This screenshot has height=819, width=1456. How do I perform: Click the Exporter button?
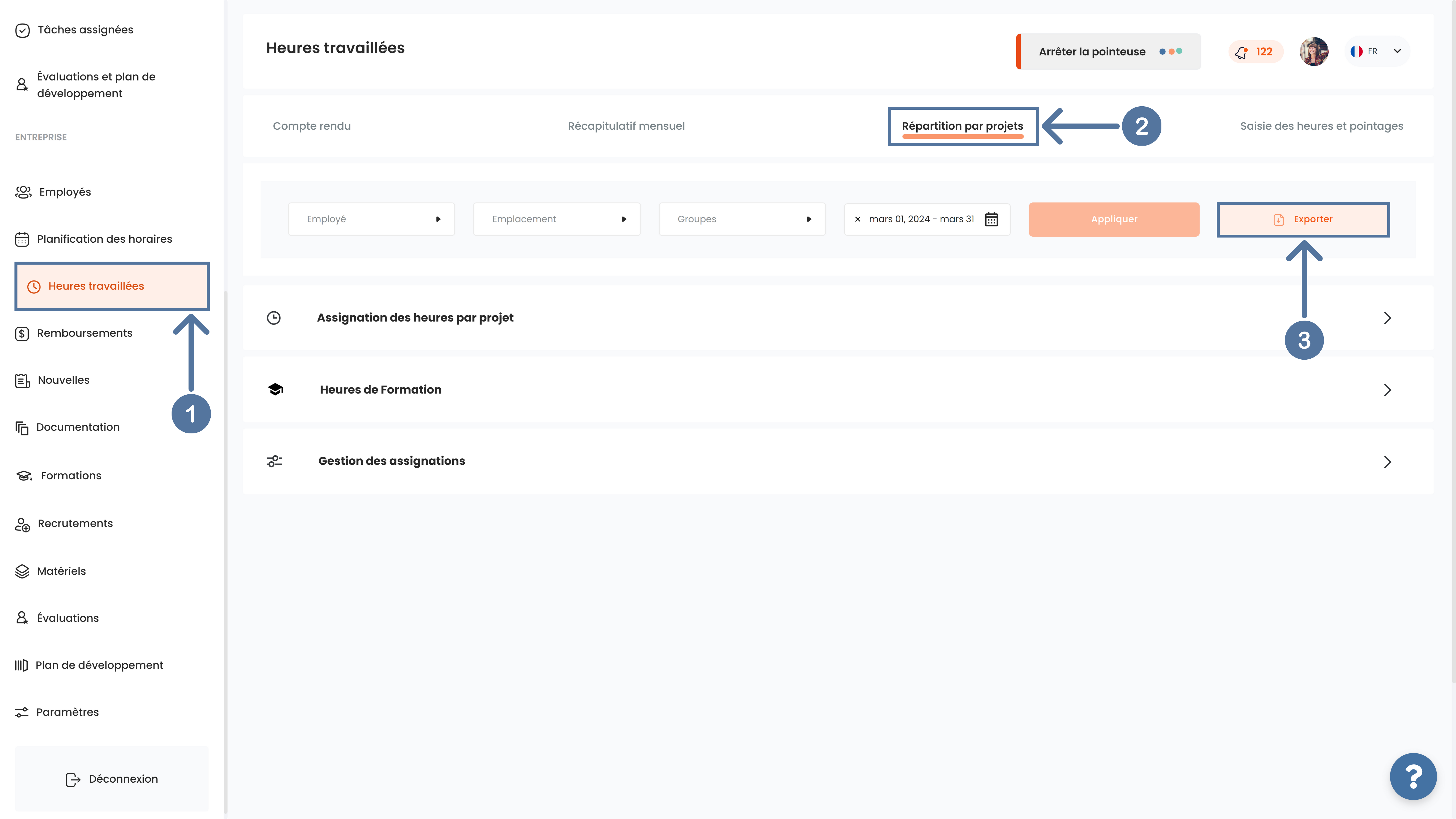[x=1303, y=219]
